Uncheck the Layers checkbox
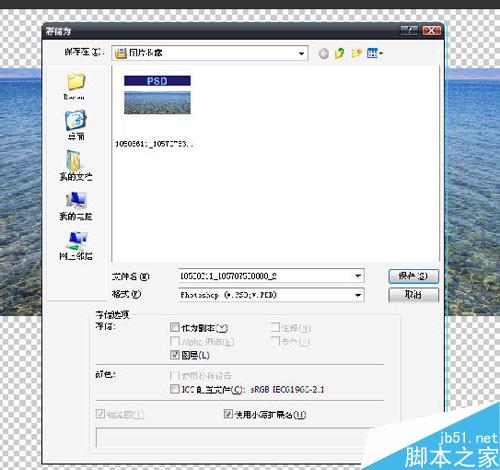Screen dimensions: 500x470 click(175, 355)
